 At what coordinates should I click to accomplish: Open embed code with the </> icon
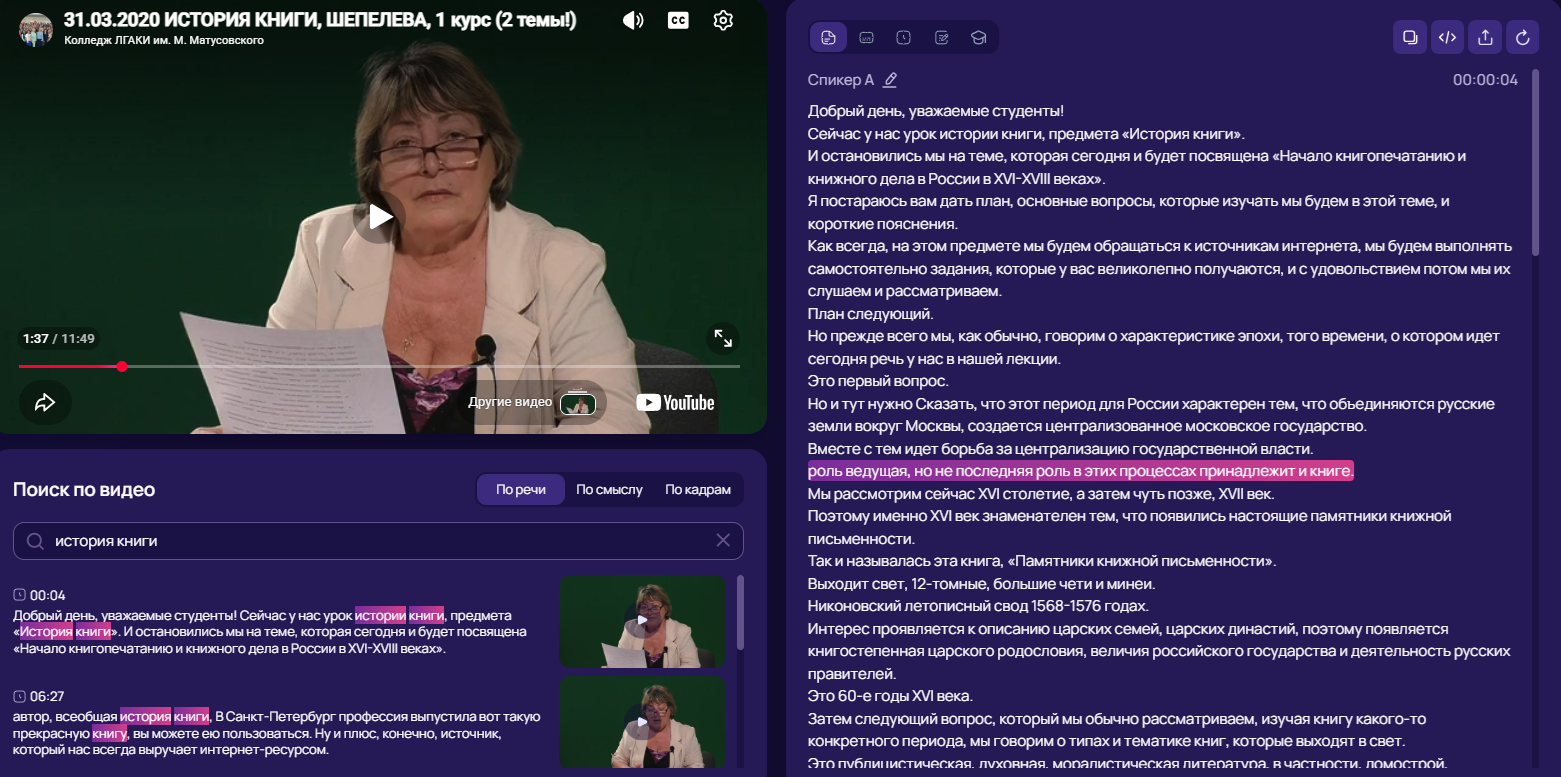pos(1447,38)
